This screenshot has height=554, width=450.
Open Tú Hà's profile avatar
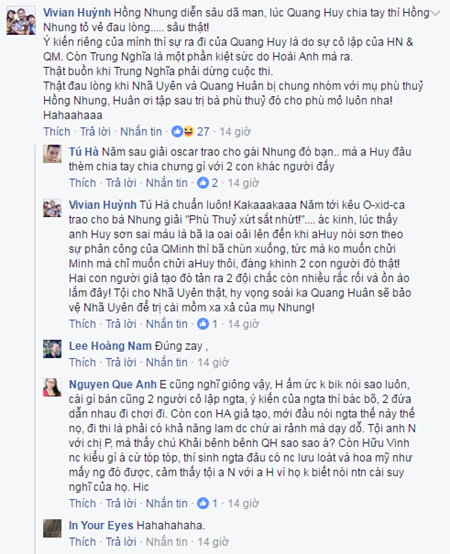click(x=52, y=154)
